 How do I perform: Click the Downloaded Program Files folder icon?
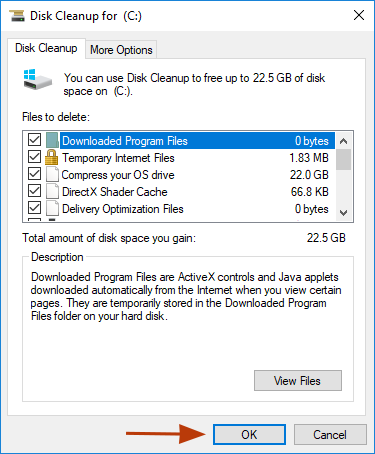(52, 140)
